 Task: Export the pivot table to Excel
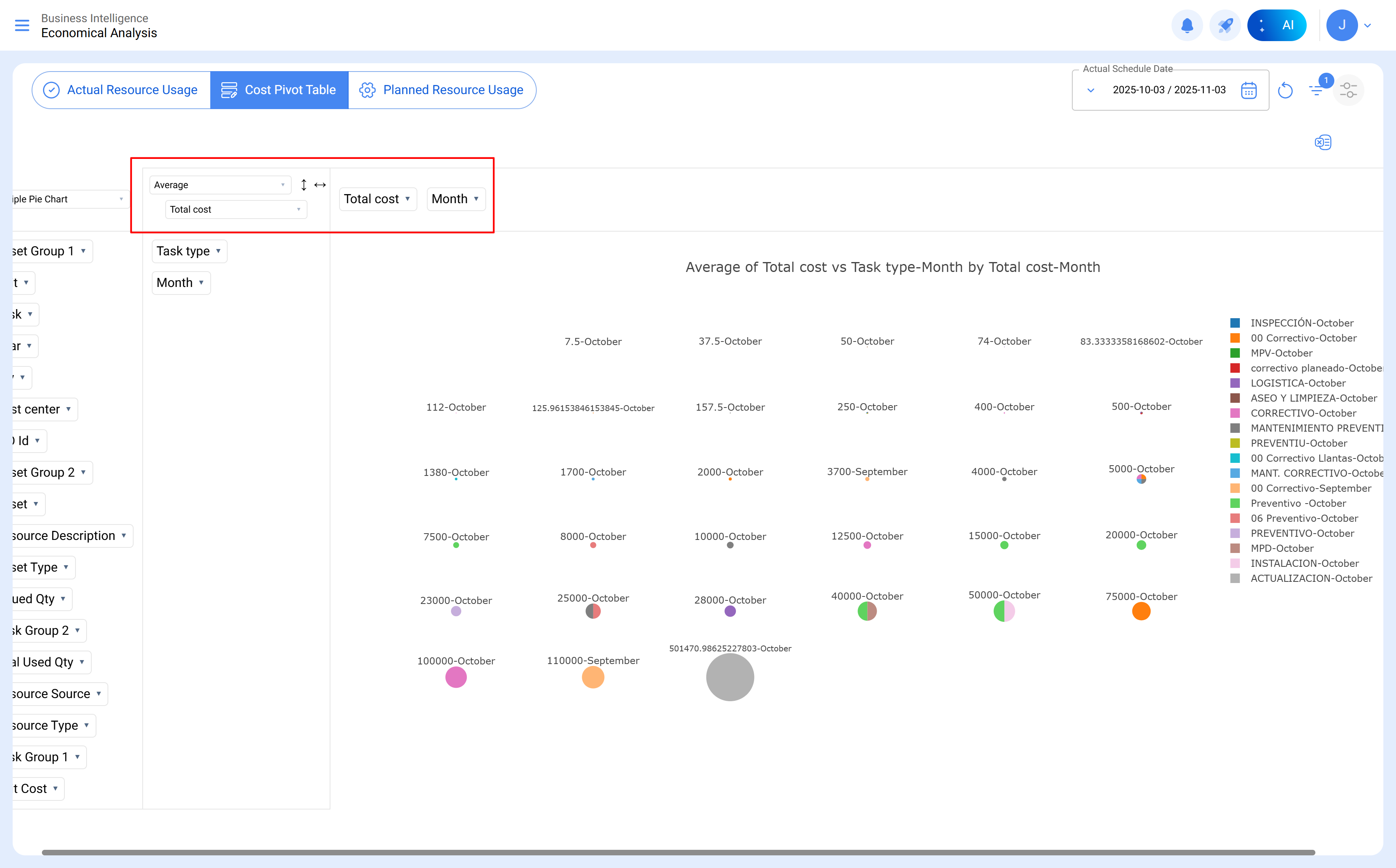(1322, 142)
